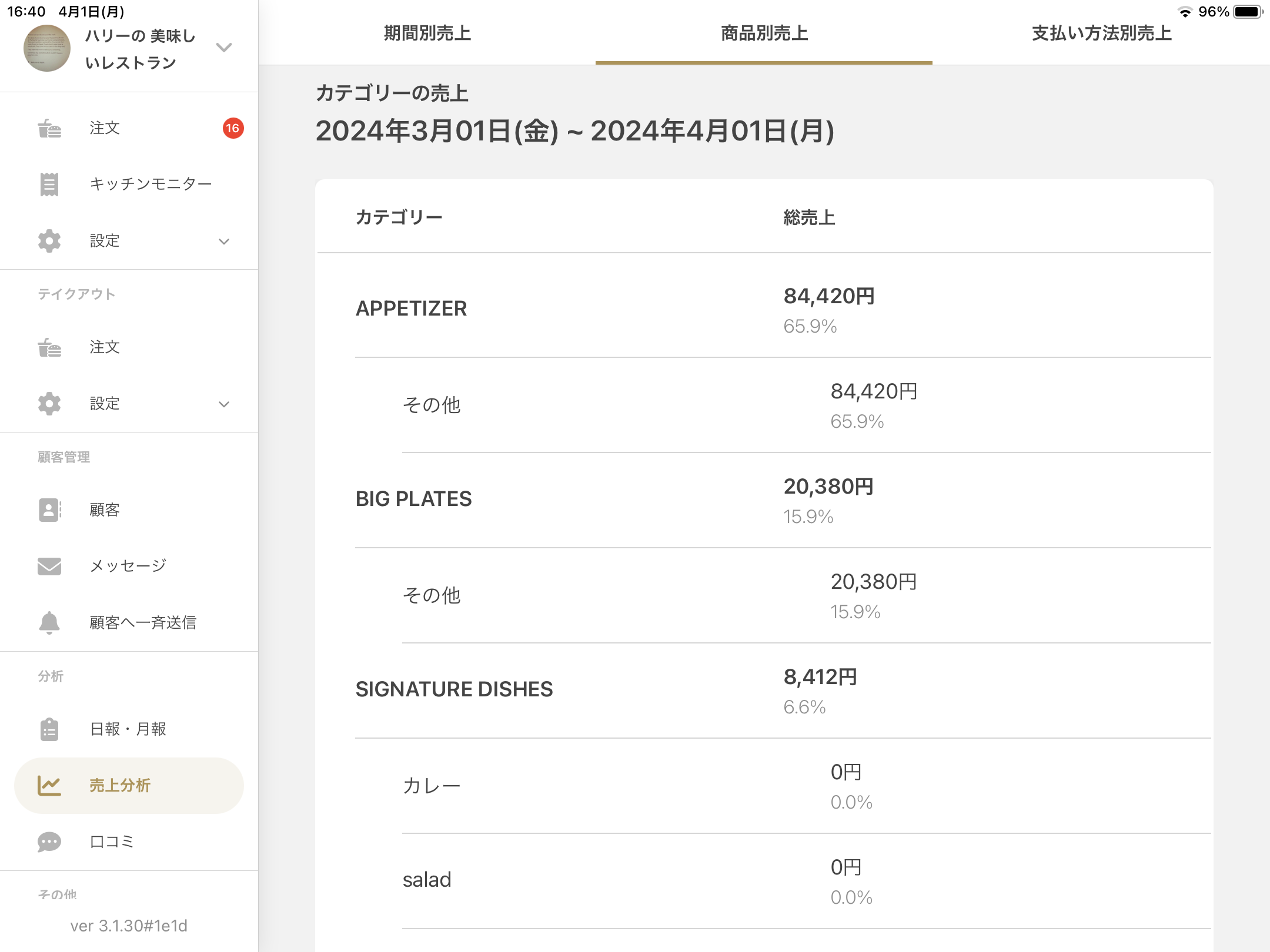Click the reviews speech bubble icon

49,842
